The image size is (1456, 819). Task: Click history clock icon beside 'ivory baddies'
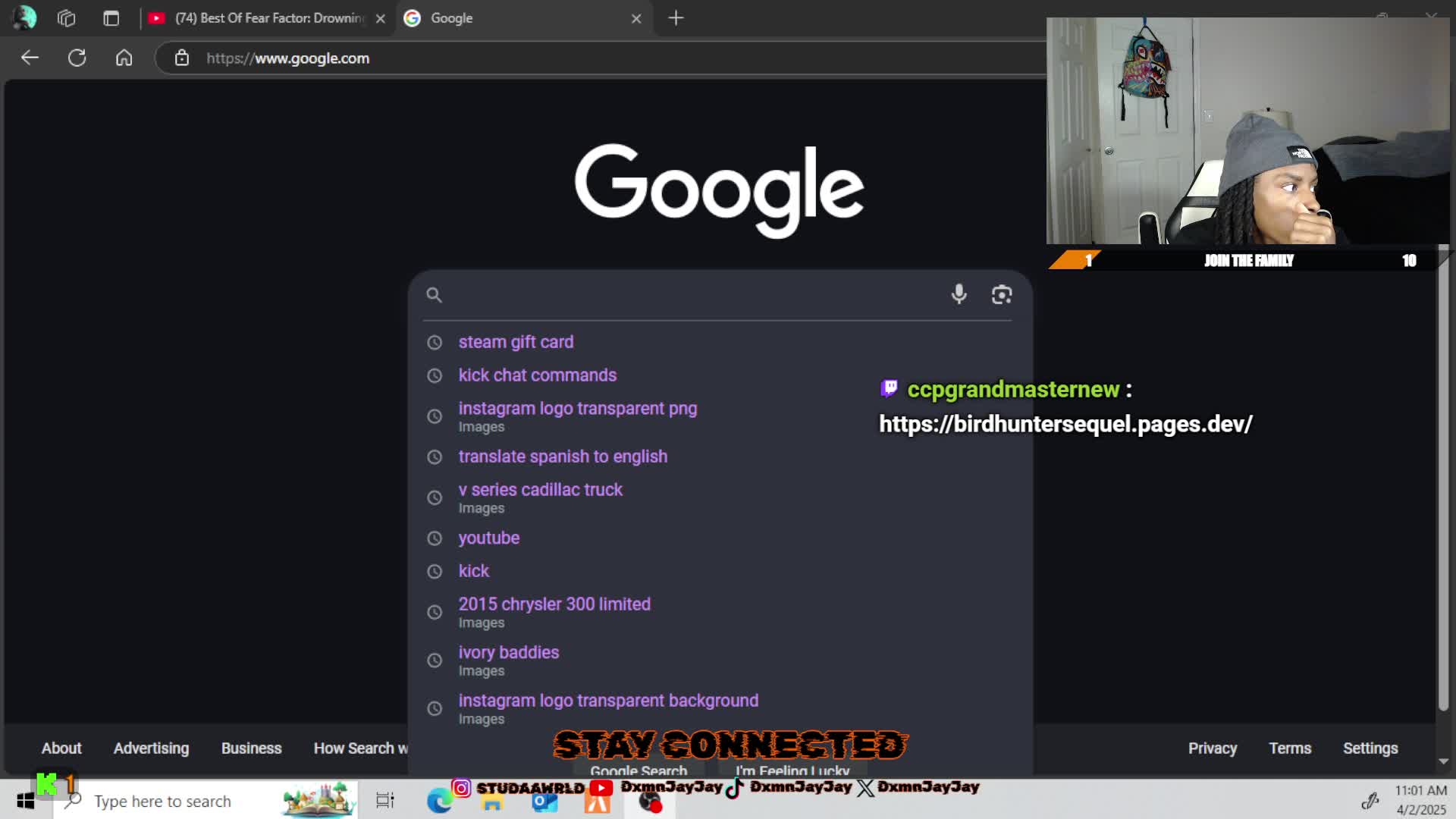point(435,661)
